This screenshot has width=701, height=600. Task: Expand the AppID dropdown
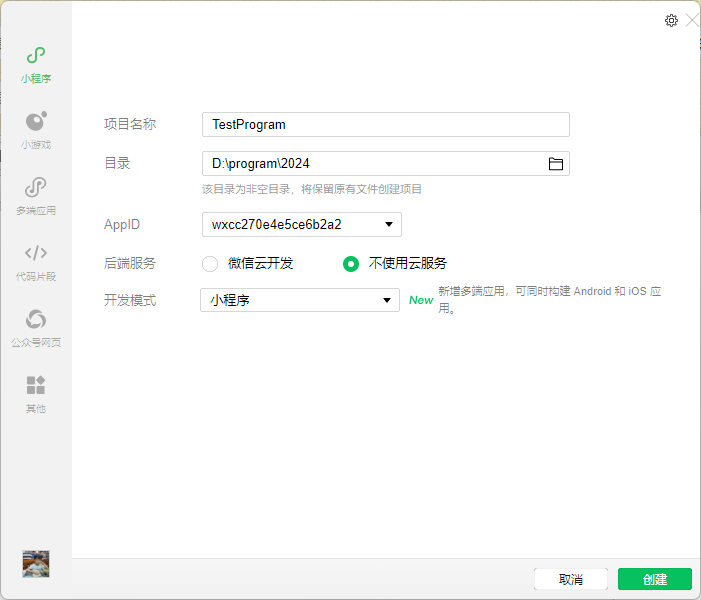(302, 224)
